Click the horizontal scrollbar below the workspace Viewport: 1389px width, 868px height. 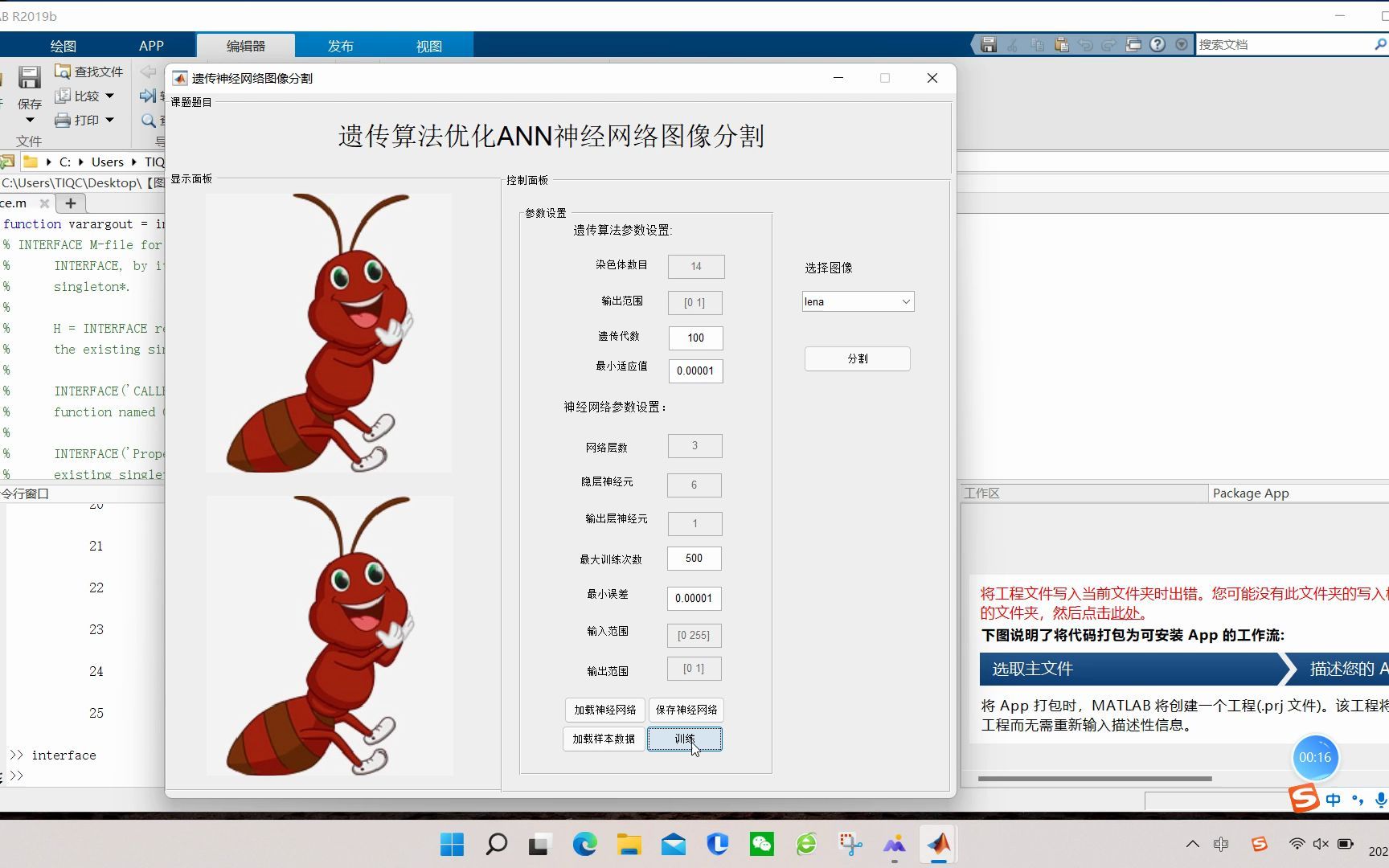pyautogui.click(x=1093, y=778)
